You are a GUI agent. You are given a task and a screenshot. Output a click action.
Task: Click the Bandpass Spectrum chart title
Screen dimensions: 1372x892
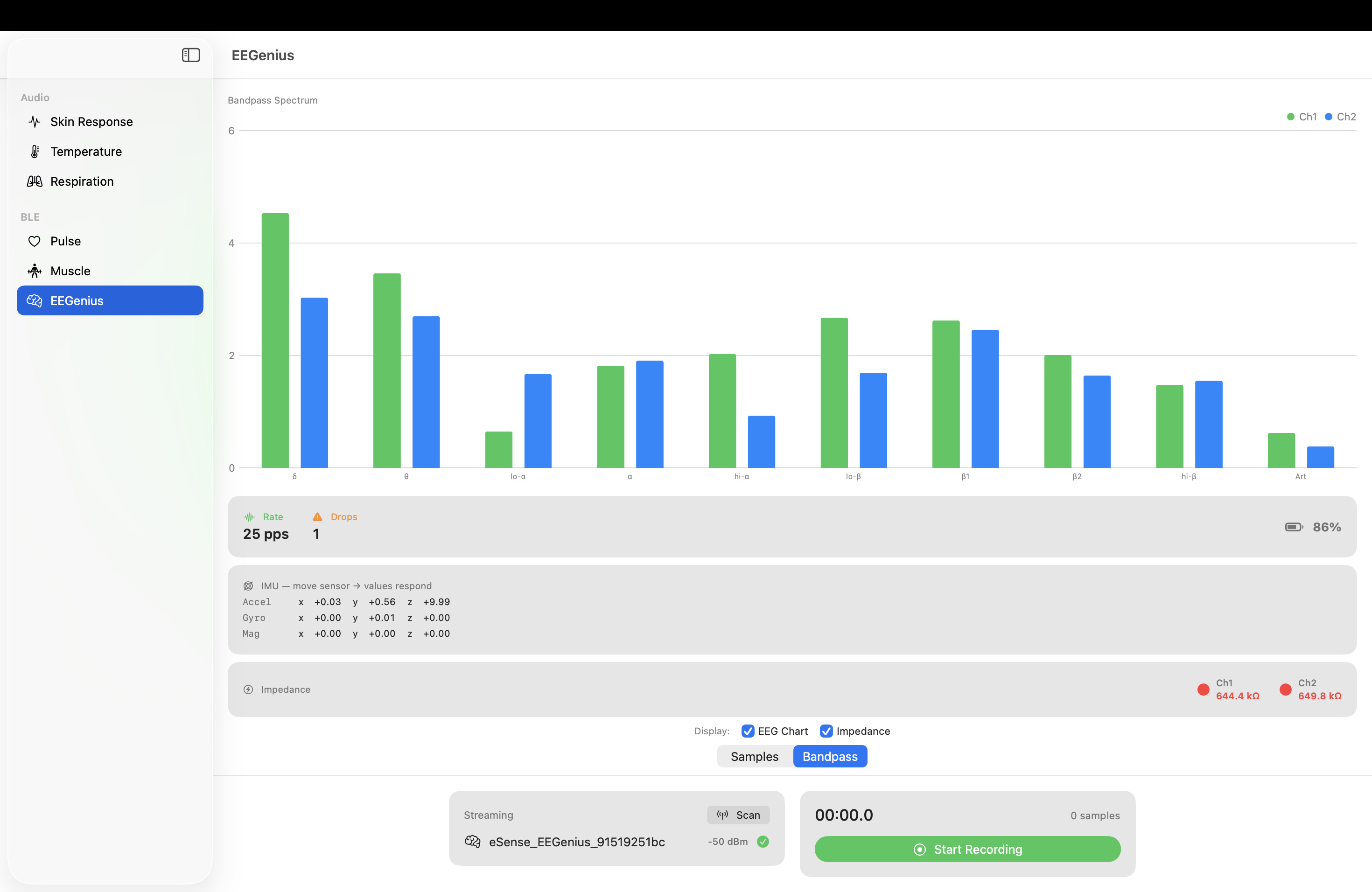273,100
